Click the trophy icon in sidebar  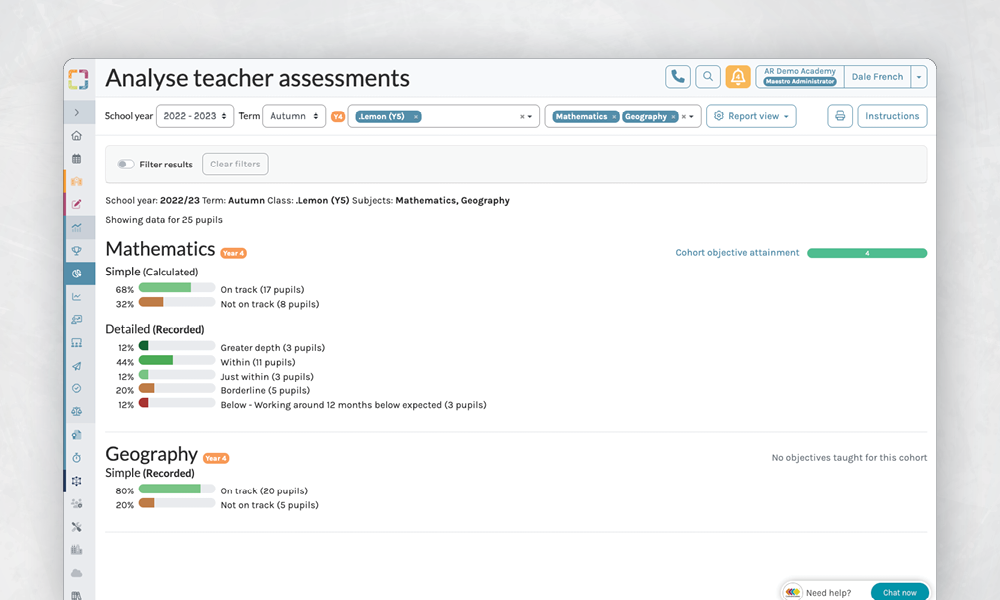(77, 250)
